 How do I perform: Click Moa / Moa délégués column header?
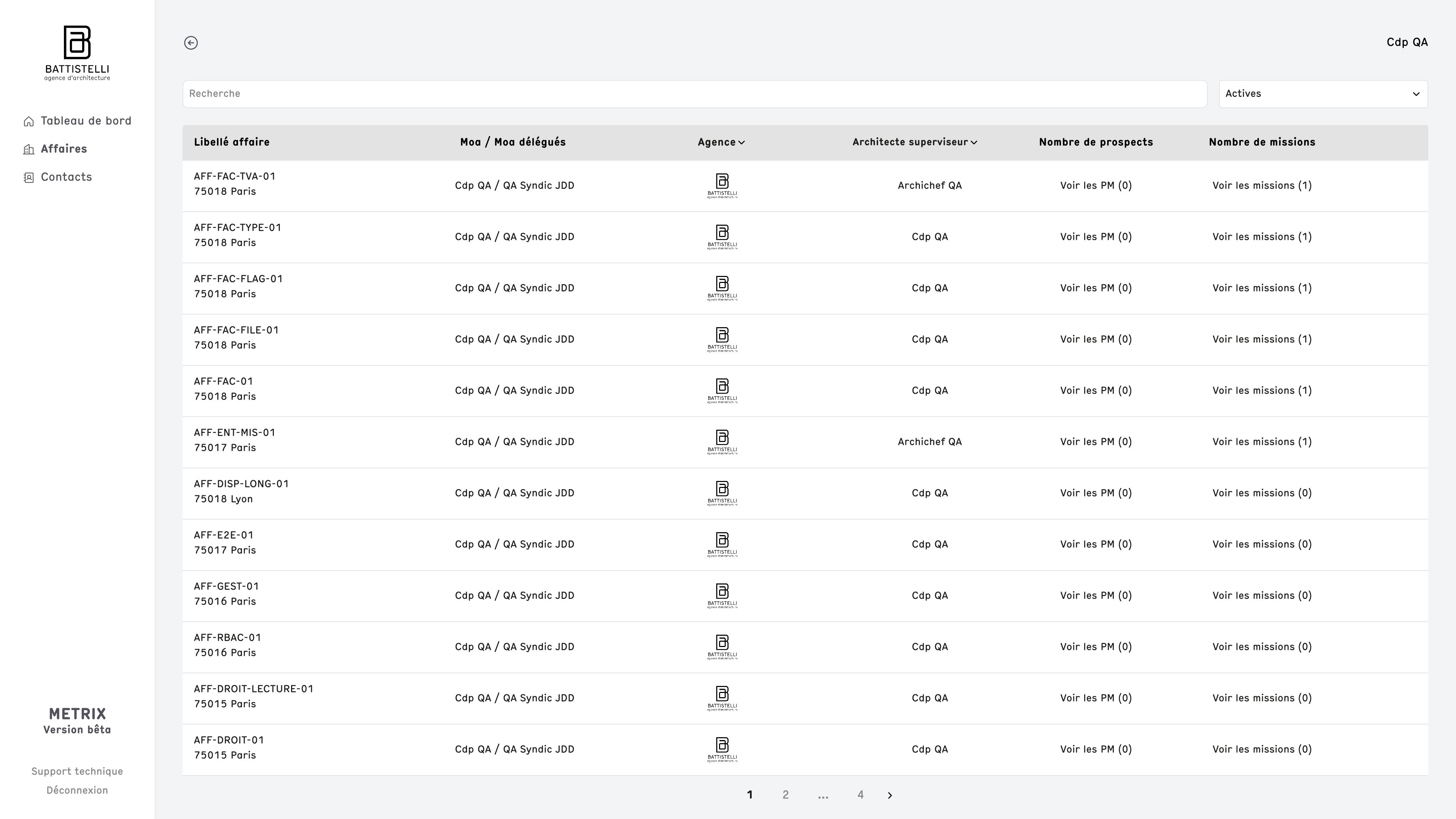tap(513, 143)
